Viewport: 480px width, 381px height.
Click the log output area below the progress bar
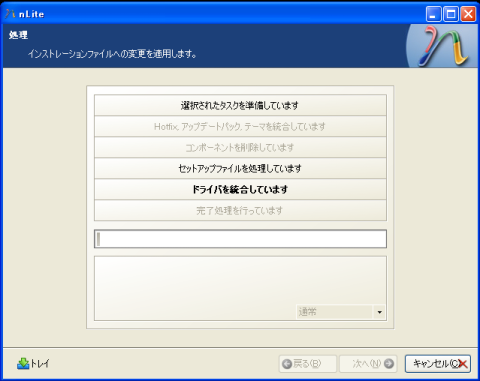240,288
